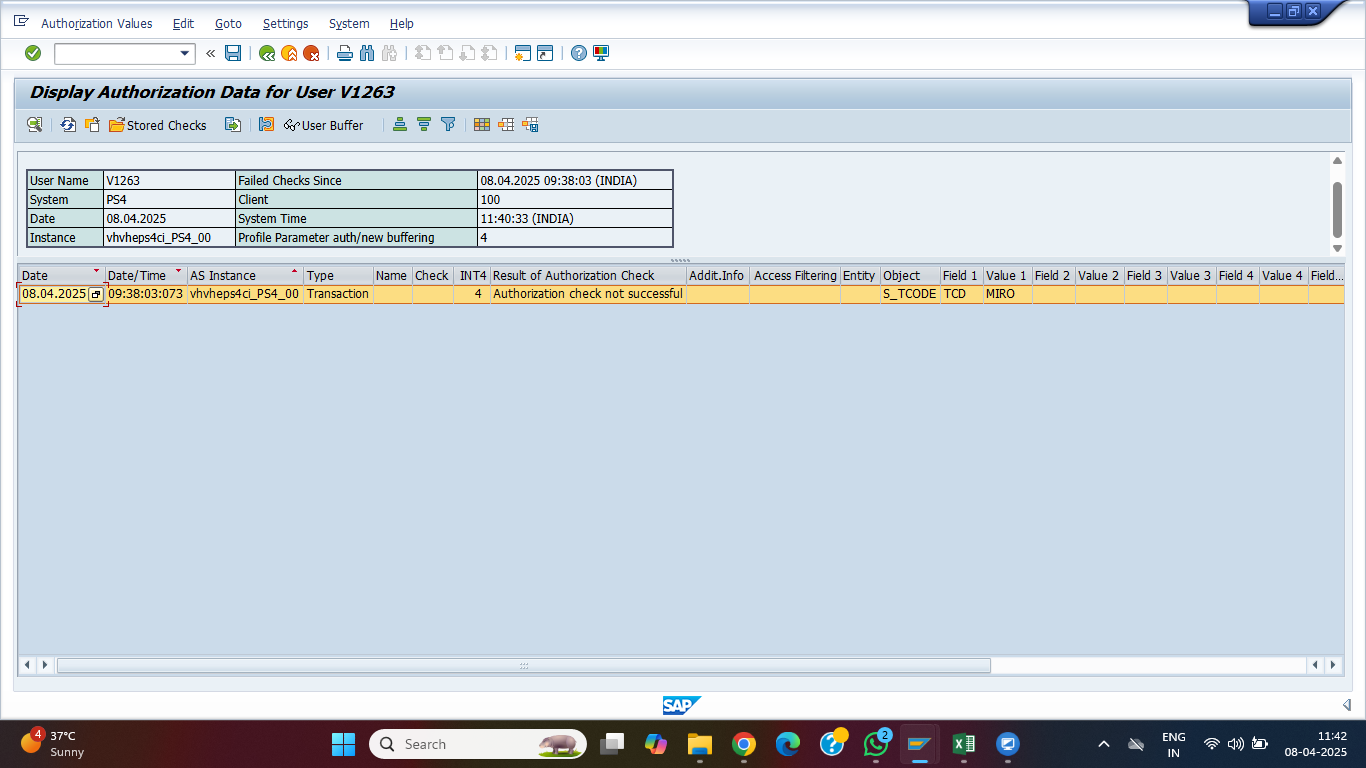Open the value help on Date cell
The width and height of the screenshot is (1366, 768).
coord(96,294)
